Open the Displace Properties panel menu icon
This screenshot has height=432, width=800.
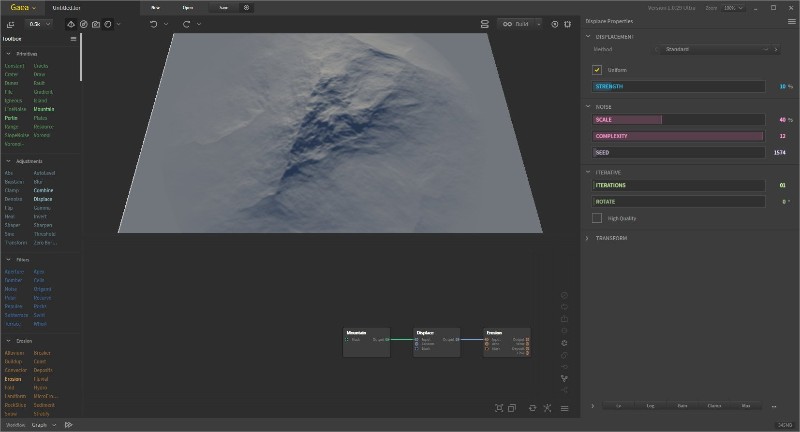[791, 21]
